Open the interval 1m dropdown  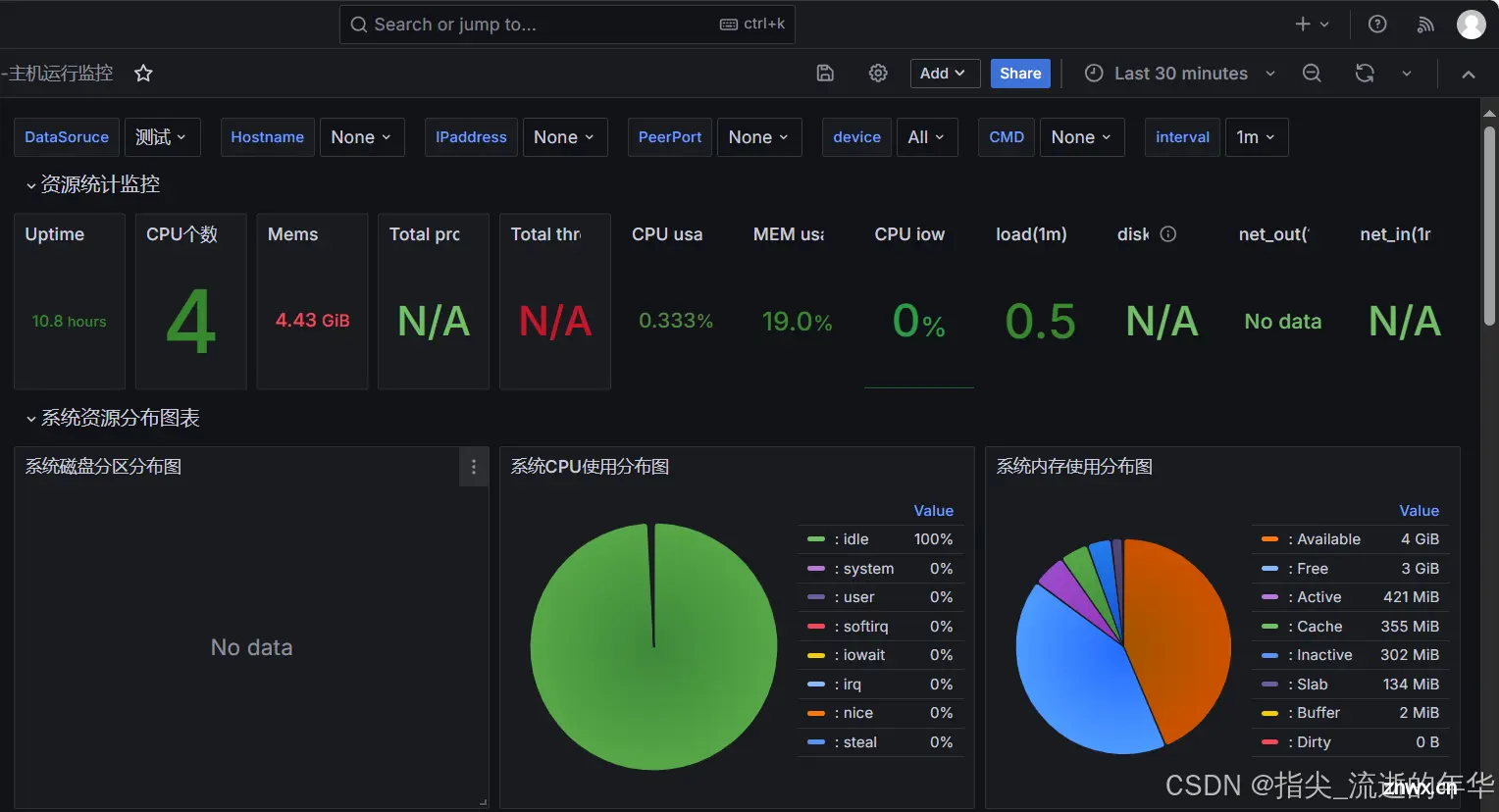pyautogui.click(x=1257, y=137)
